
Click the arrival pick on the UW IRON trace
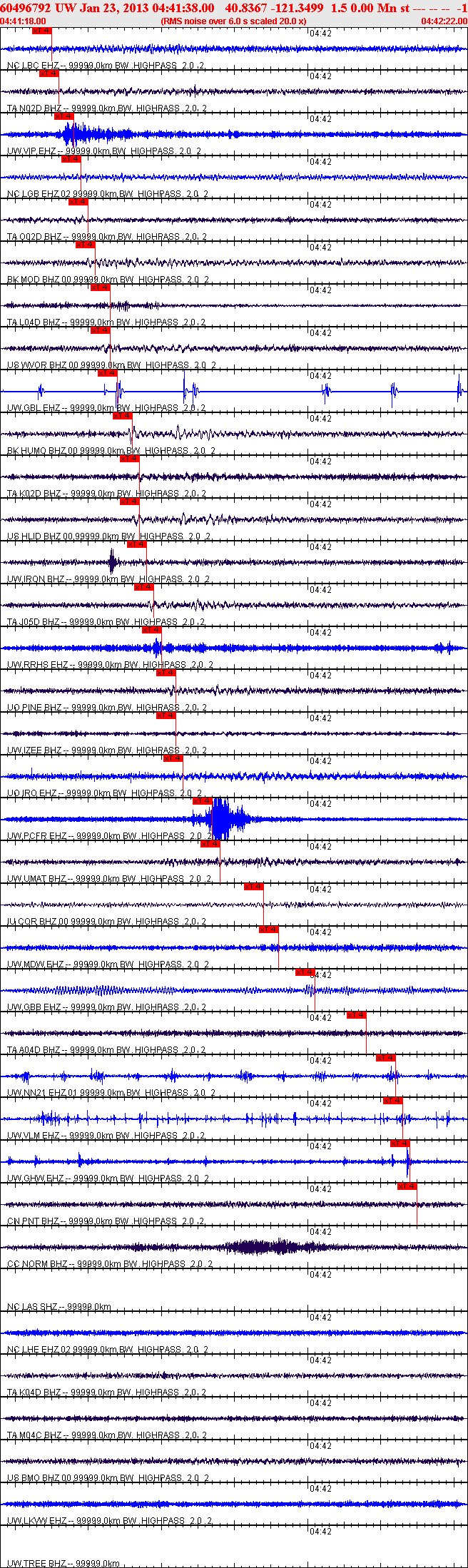(x=136, y=544)
